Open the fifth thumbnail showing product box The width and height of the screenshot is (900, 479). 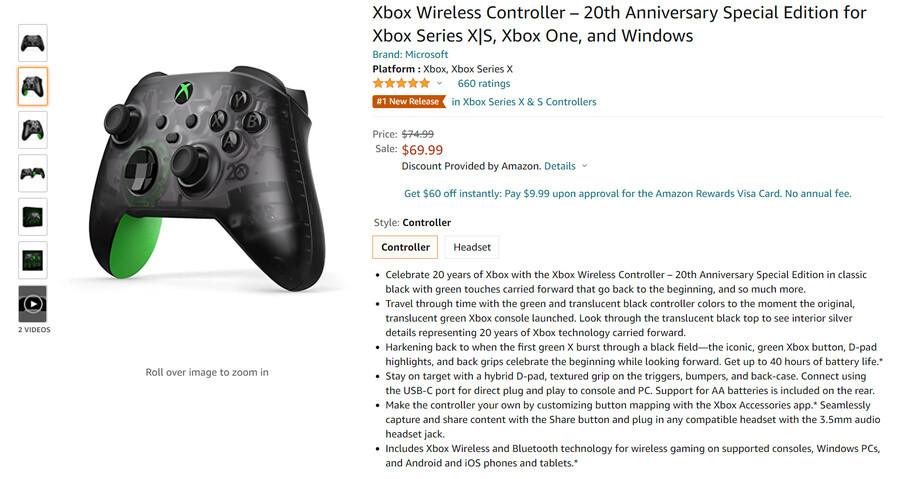[33, 217]
